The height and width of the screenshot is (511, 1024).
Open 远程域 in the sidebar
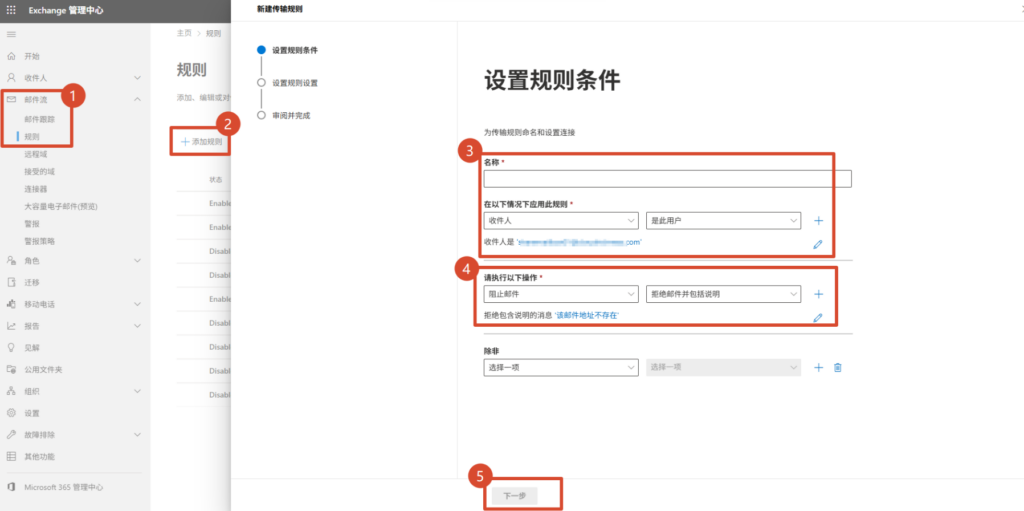coord(36,154)
